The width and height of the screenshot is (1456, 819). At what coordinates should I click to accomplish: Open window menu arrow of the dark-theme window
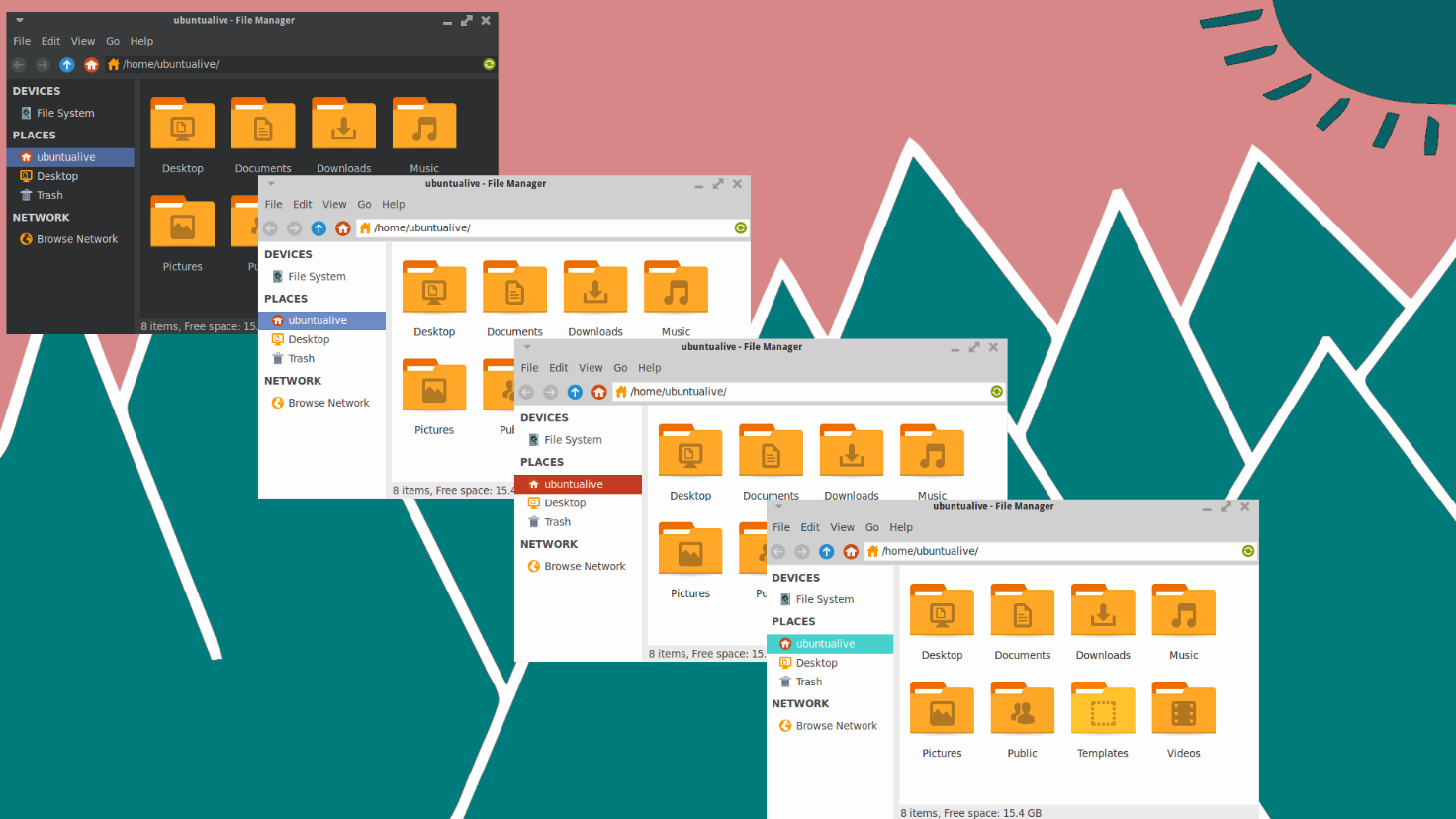click(19, 20)
